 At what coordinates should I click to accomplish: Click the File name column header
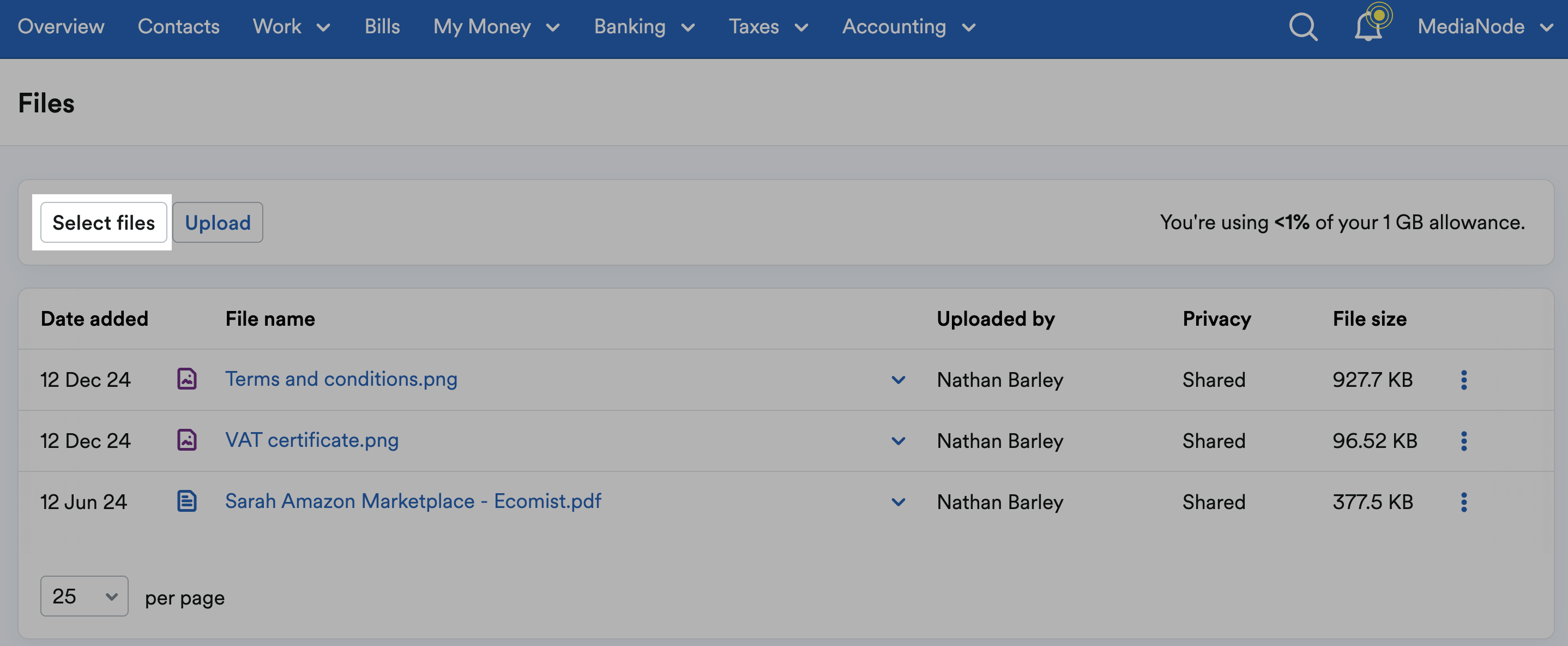pos(270,319)
